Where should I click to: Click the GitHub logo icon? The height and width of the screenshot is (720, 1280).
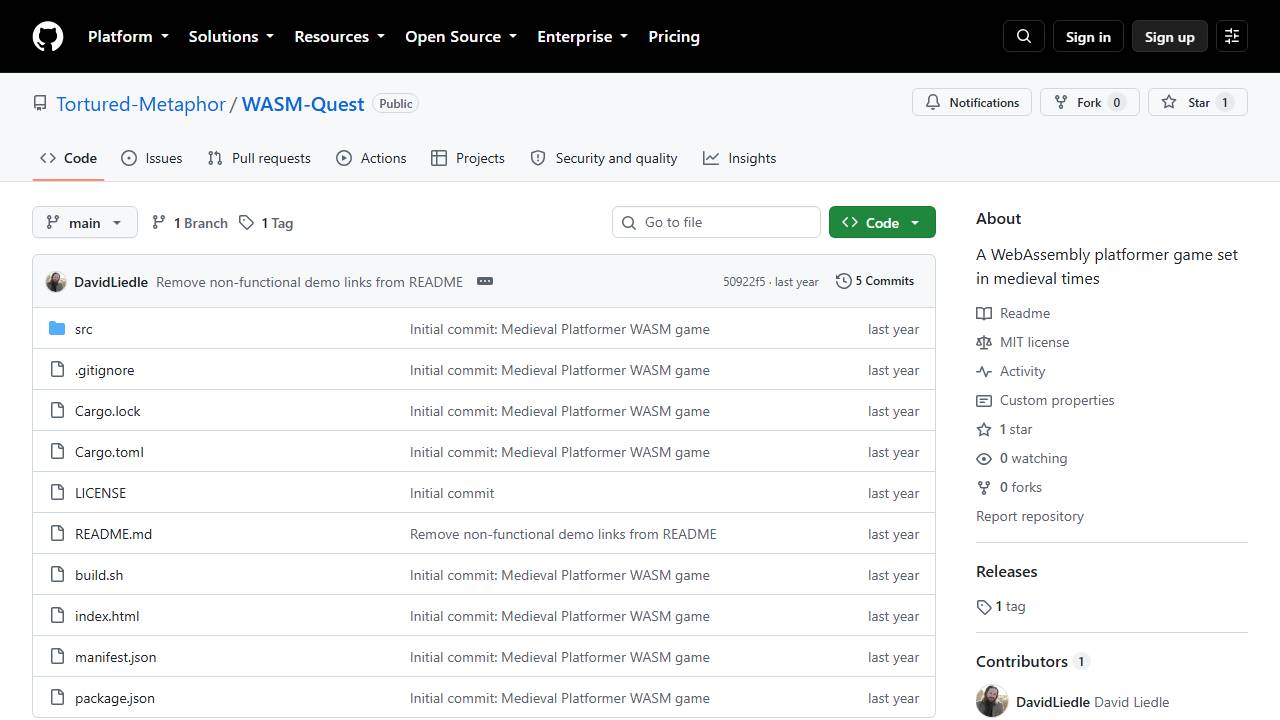pos(48,37)
